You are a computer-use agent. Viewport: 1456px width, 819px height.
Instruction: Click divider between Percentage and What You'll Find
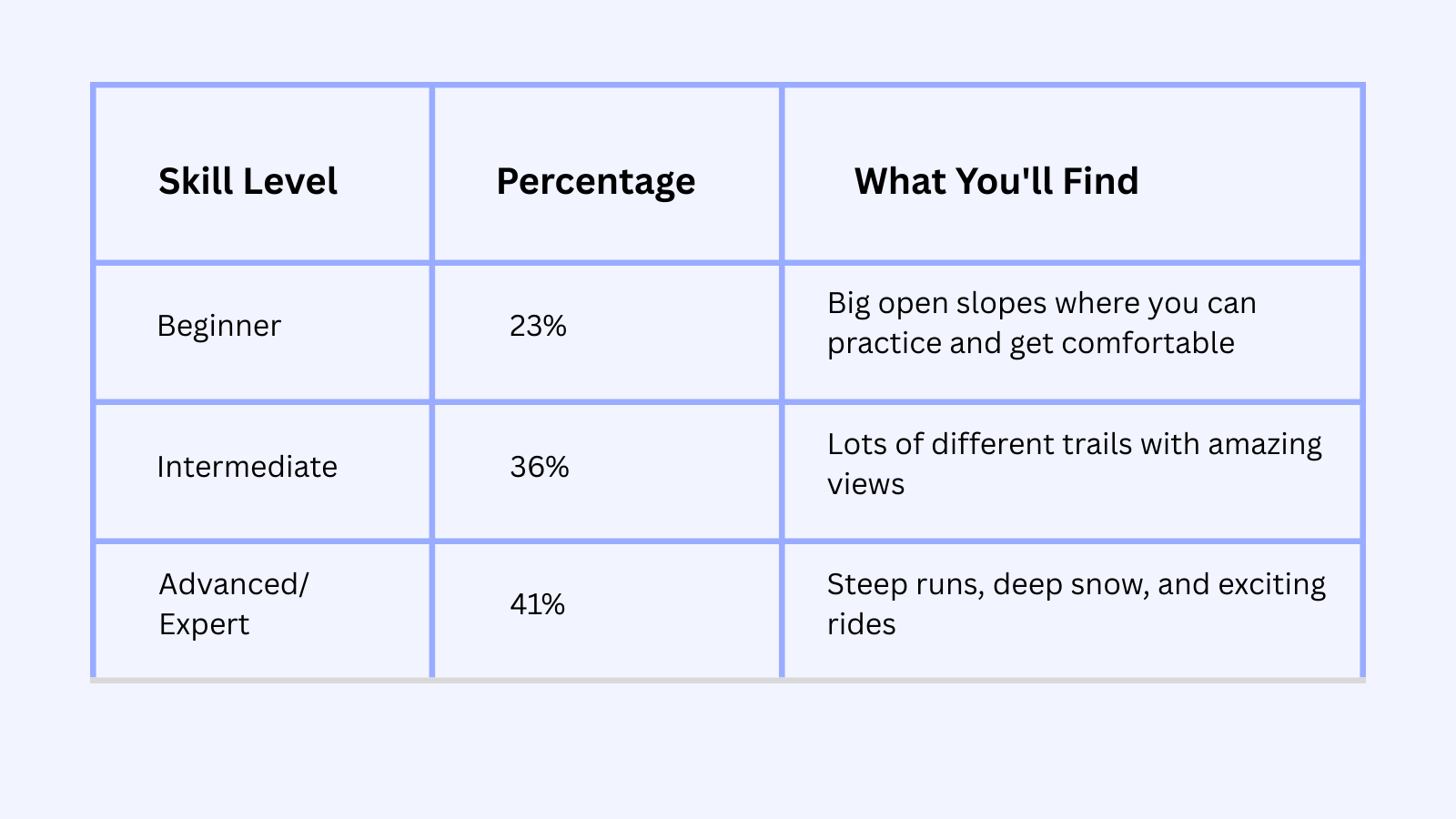782,382
